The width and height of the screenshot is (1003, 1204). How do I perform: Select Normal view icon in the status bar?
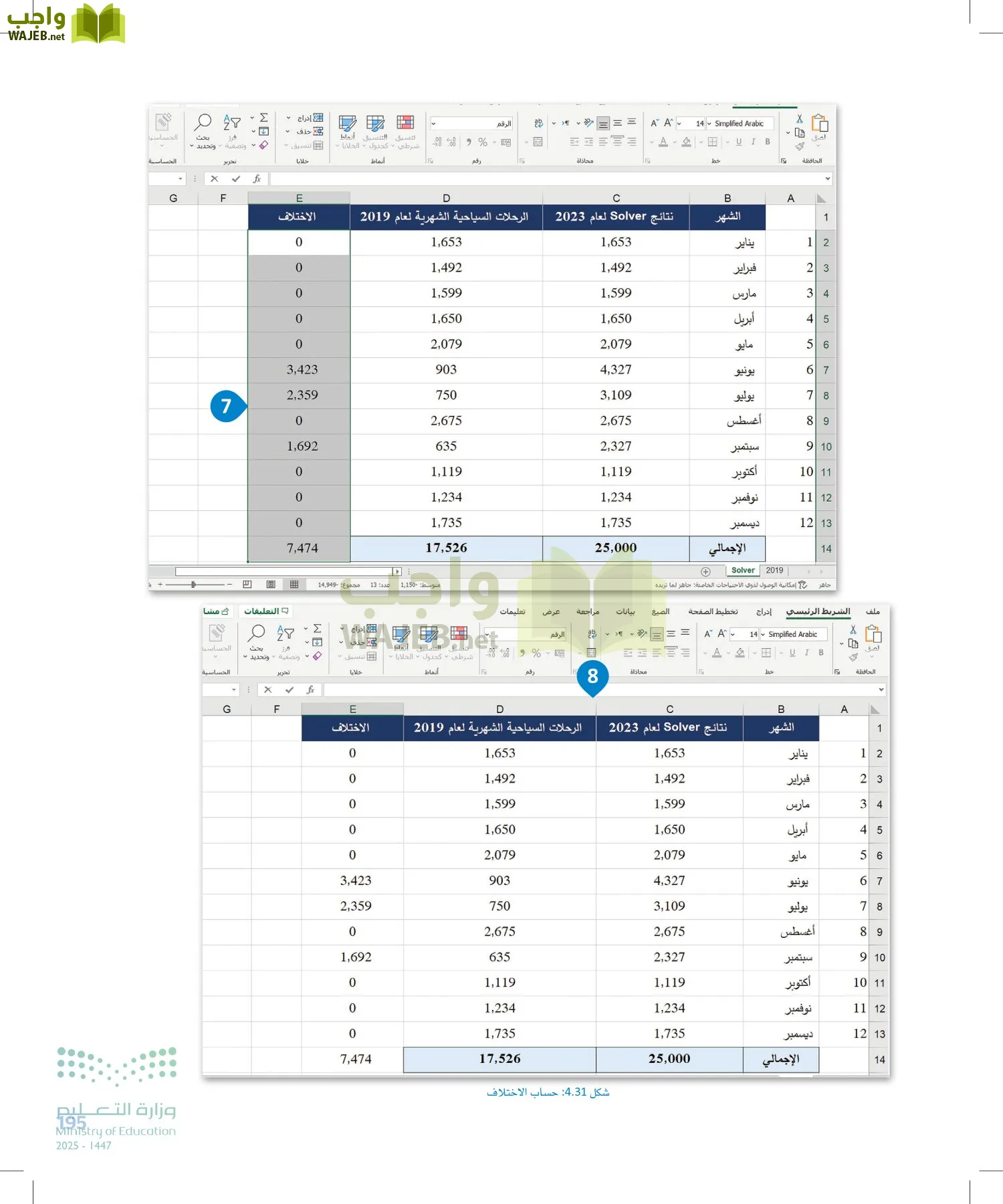294,585
